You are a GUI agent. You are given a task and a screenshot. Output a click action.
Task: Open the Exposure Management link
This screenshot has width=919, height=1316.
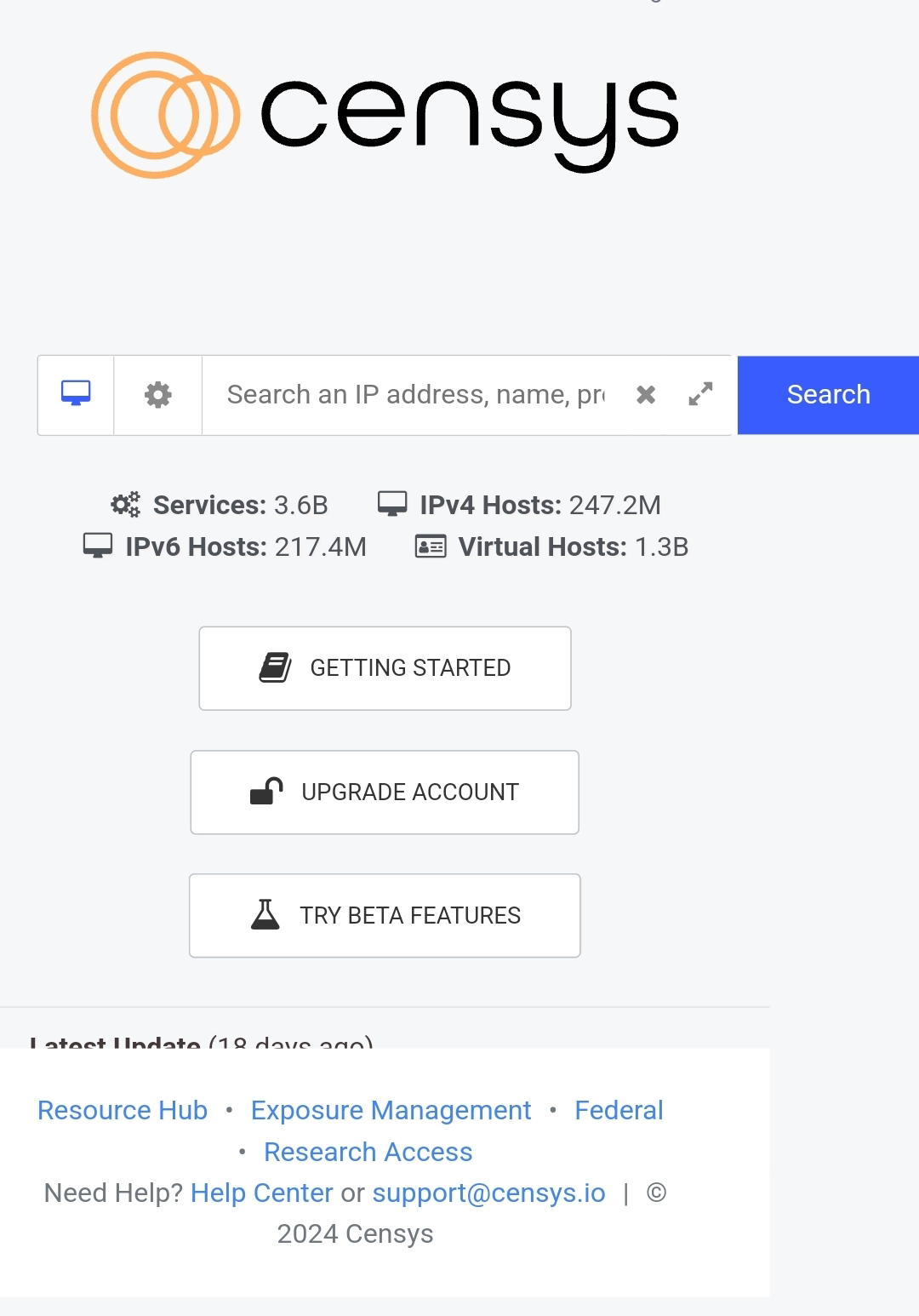tap(391, 1110)
